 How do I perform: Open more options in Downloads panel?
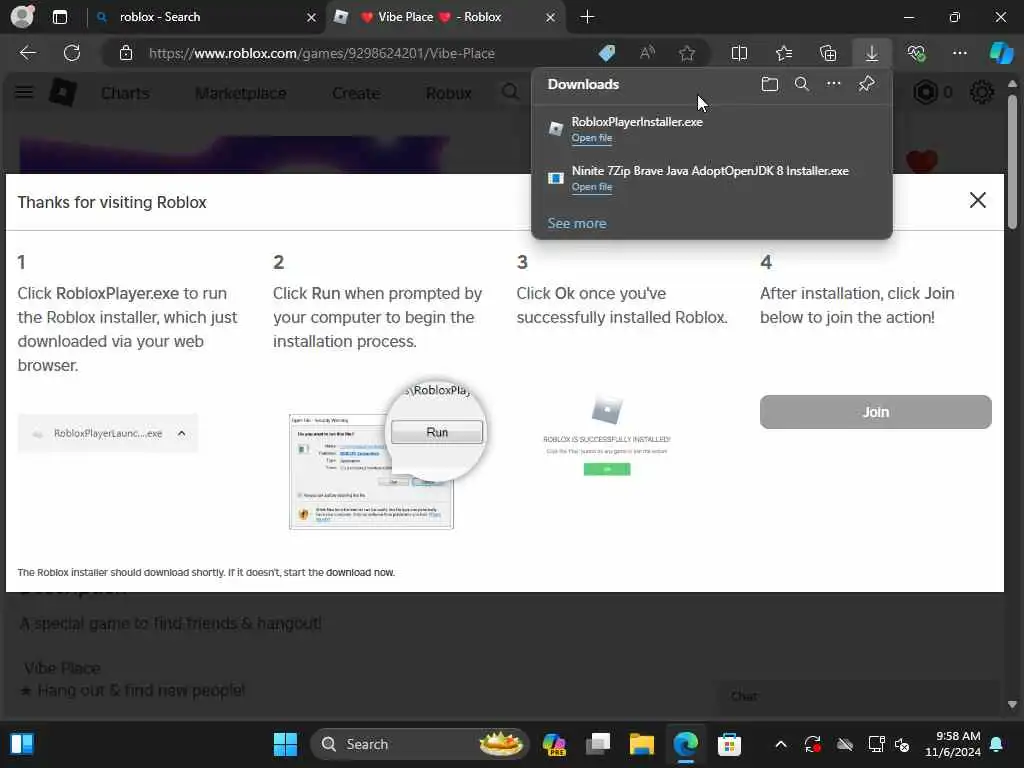[x=834, y=84]
